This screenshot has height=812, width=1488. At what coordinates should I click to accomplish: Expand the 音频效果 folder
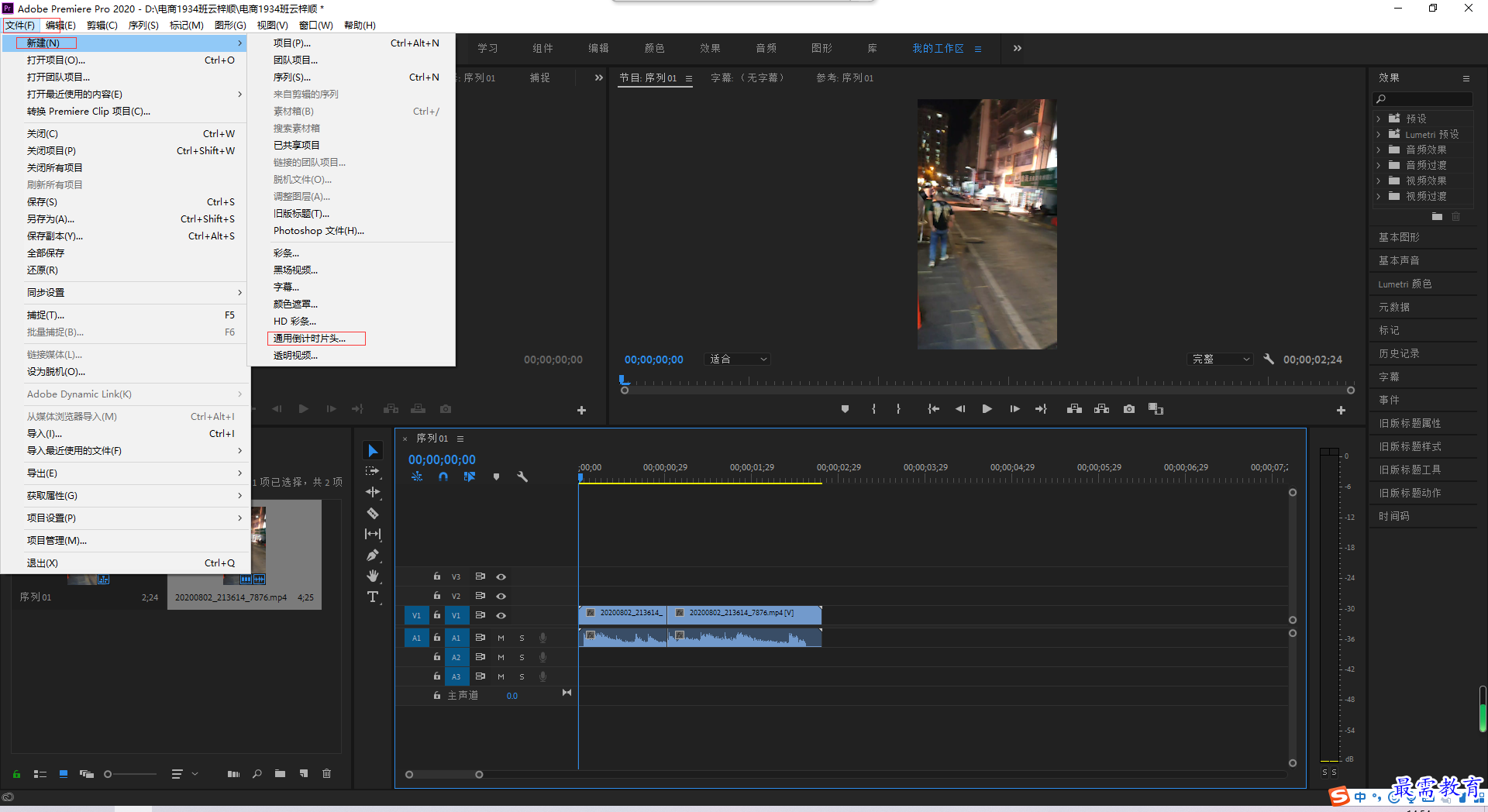tap(1378, 150)
